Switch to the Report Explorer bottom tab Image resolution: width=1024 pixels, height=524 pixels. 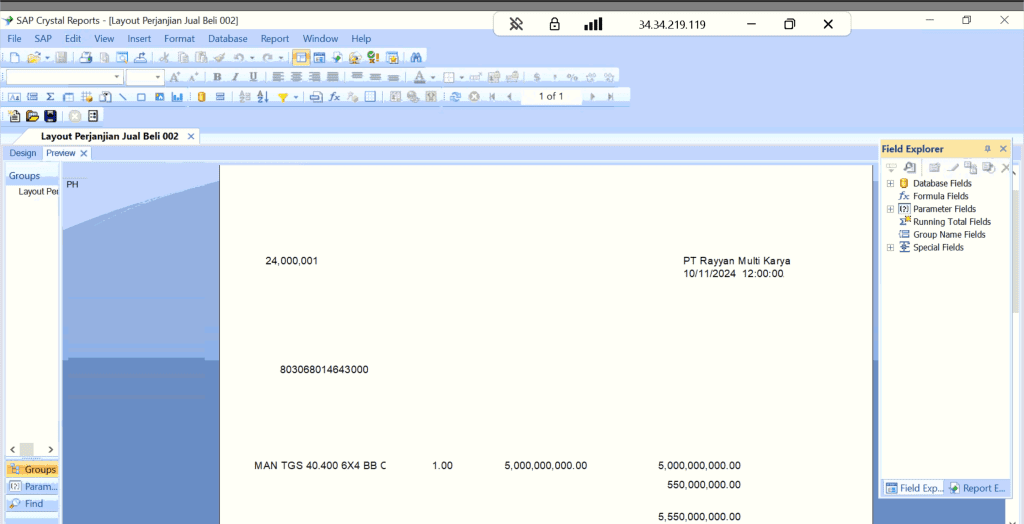click(x=977, y=488)
